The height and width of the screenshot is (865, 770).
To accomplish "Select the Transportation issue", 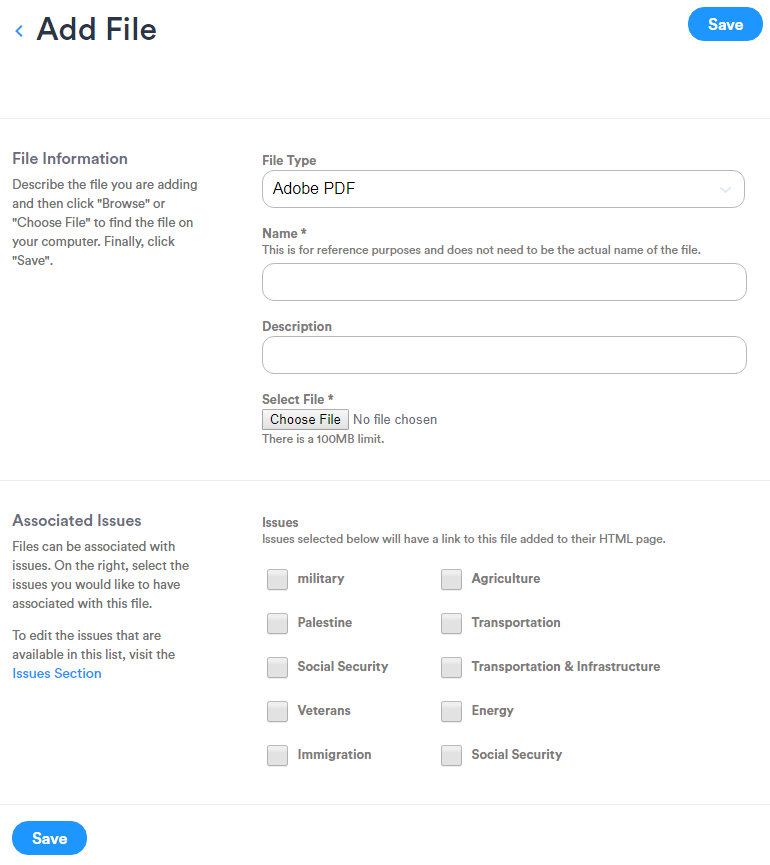I will click(x=451, y=623).
